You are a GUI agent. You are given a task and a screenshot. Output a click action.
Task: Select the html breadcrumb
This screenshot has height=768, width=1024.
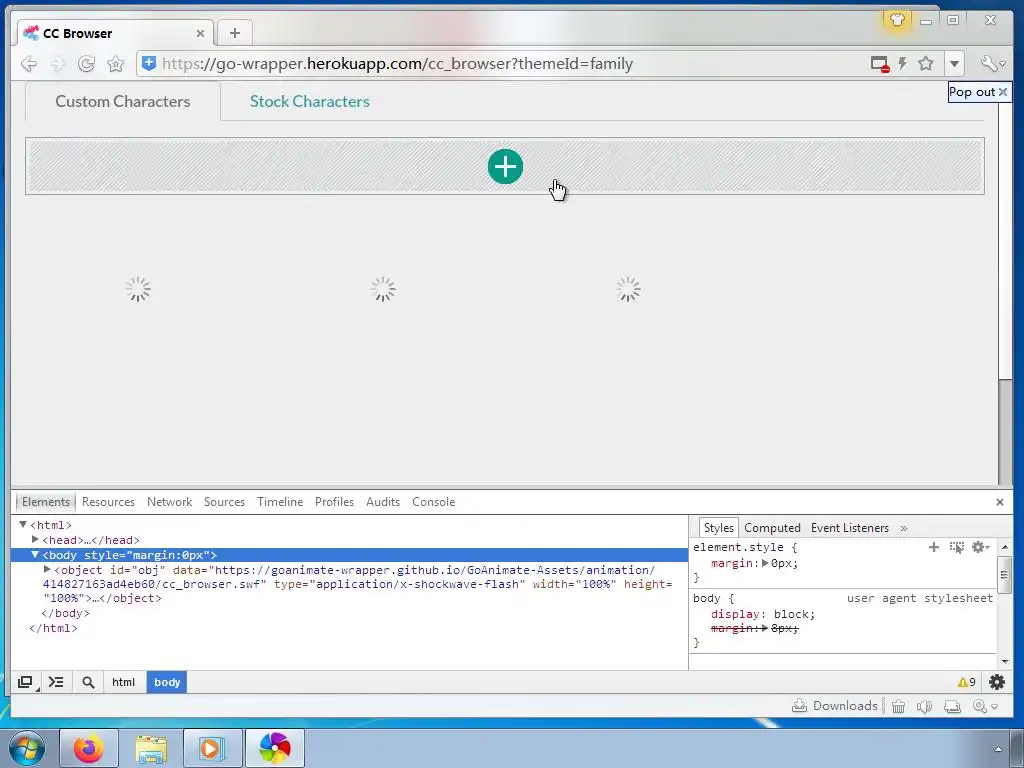pos(123,682)
